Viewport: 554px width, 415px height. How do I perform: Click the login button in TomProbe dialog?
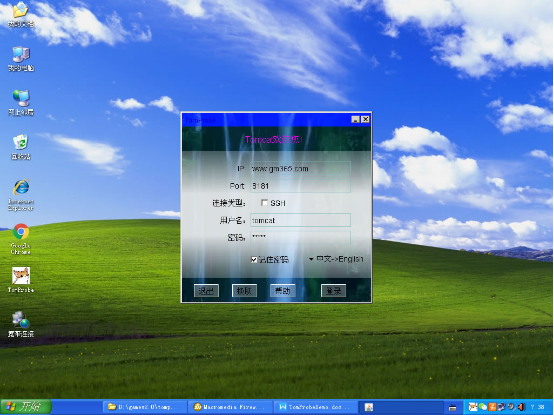point(333,291)
